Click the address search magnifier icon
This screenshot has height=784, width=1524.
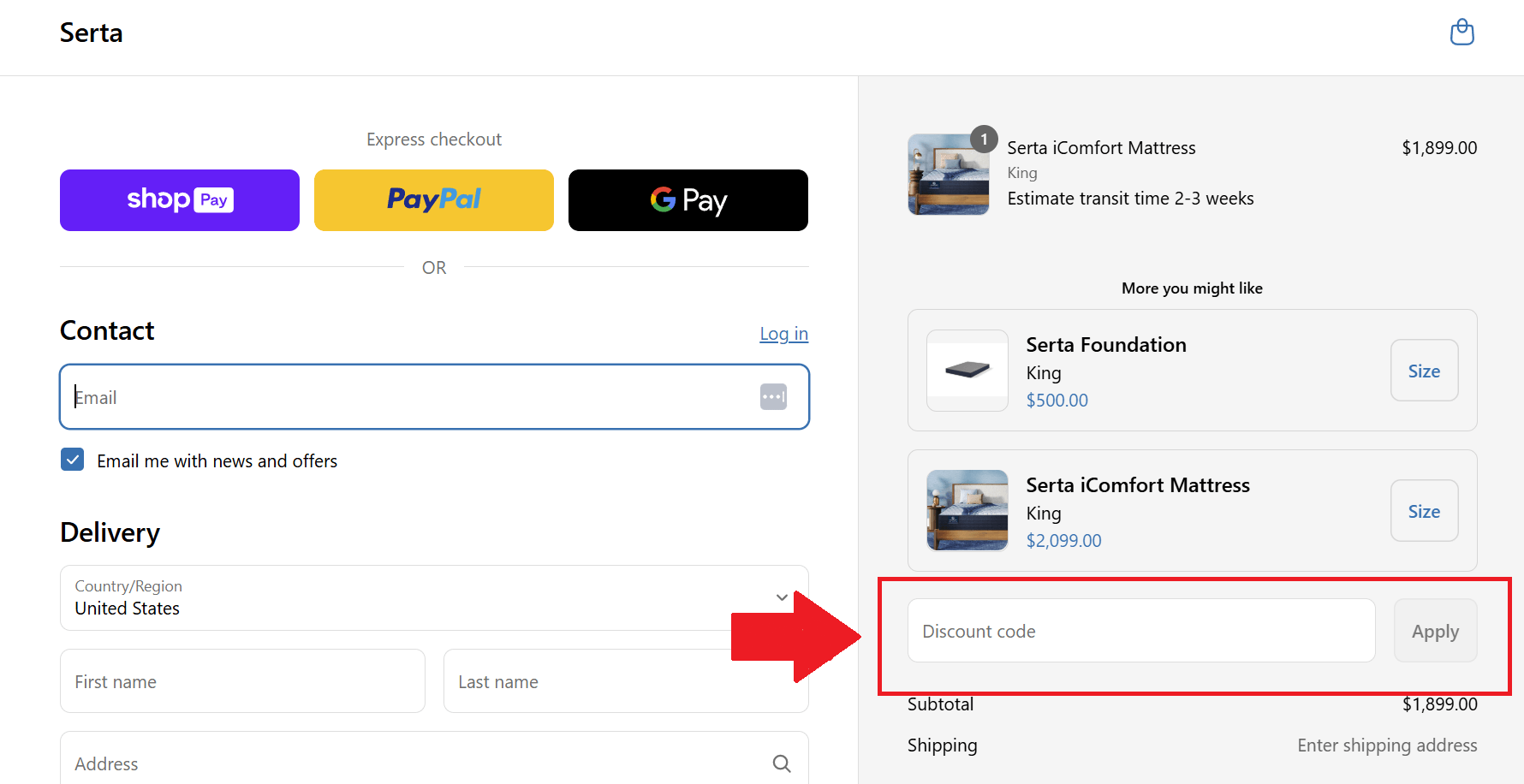(781, 763)
